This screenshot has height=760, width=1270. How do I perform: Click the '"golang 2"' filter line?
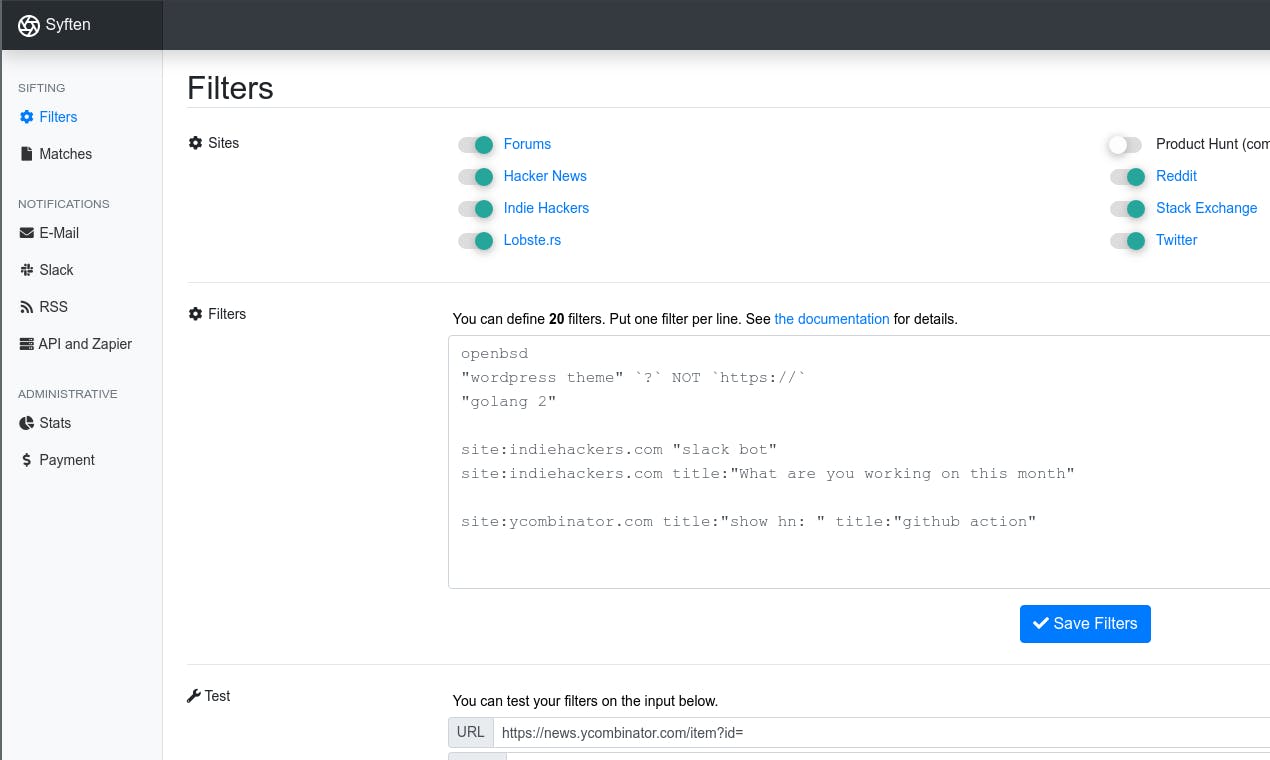(x=508, y=401)
